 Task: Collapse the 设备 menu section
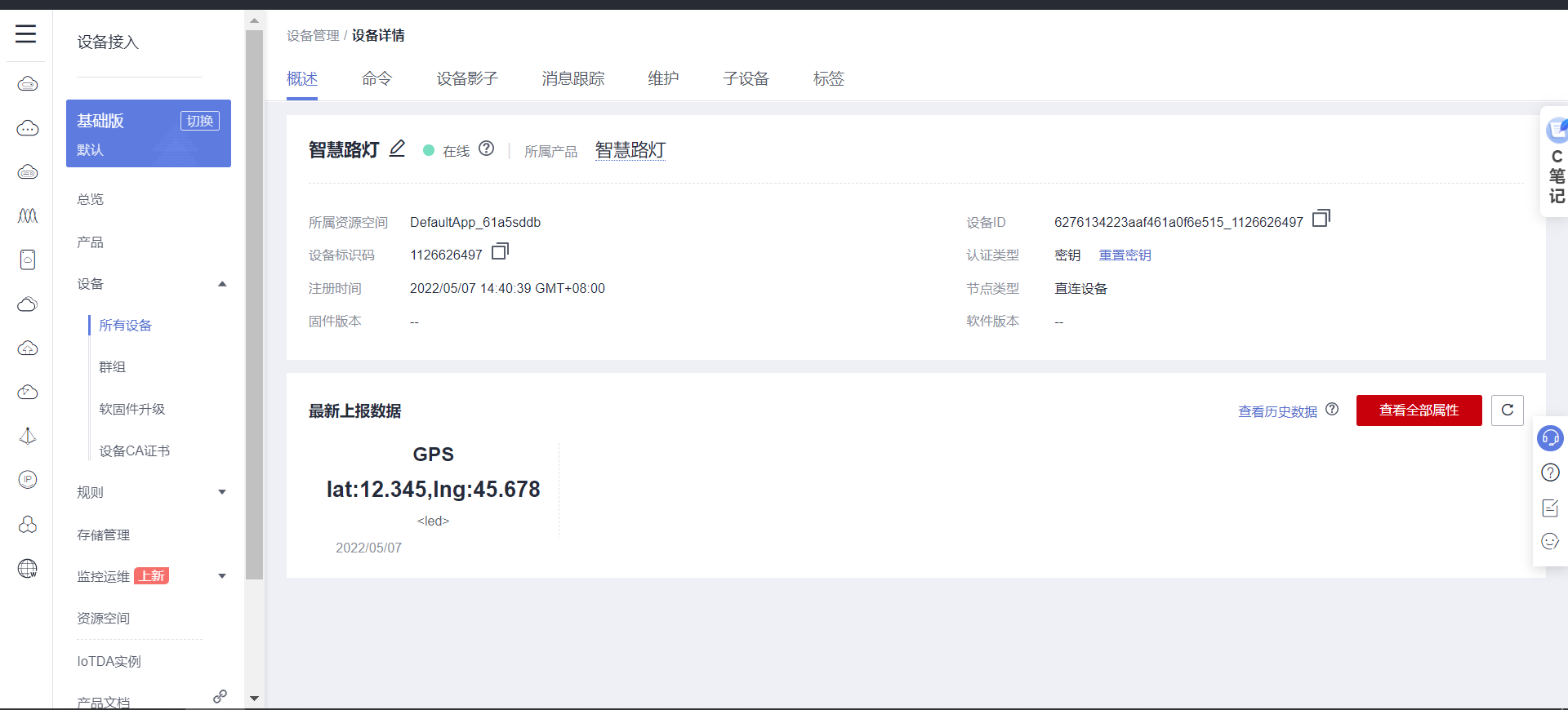(x=222, y=284)
